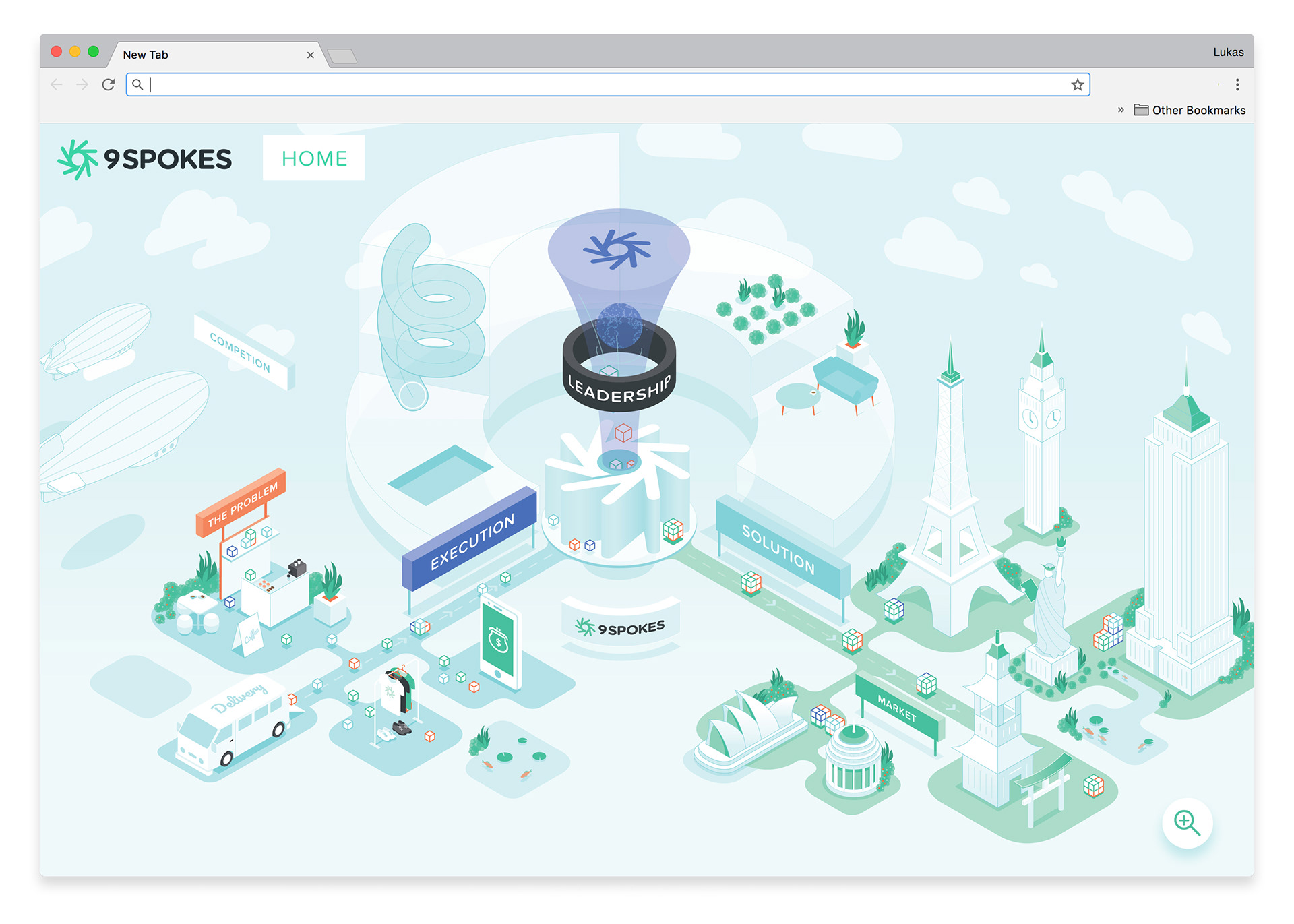Screen dimensions: 1294x924
Task: Open the Chrome three-dot menu
Action: 1237,85
